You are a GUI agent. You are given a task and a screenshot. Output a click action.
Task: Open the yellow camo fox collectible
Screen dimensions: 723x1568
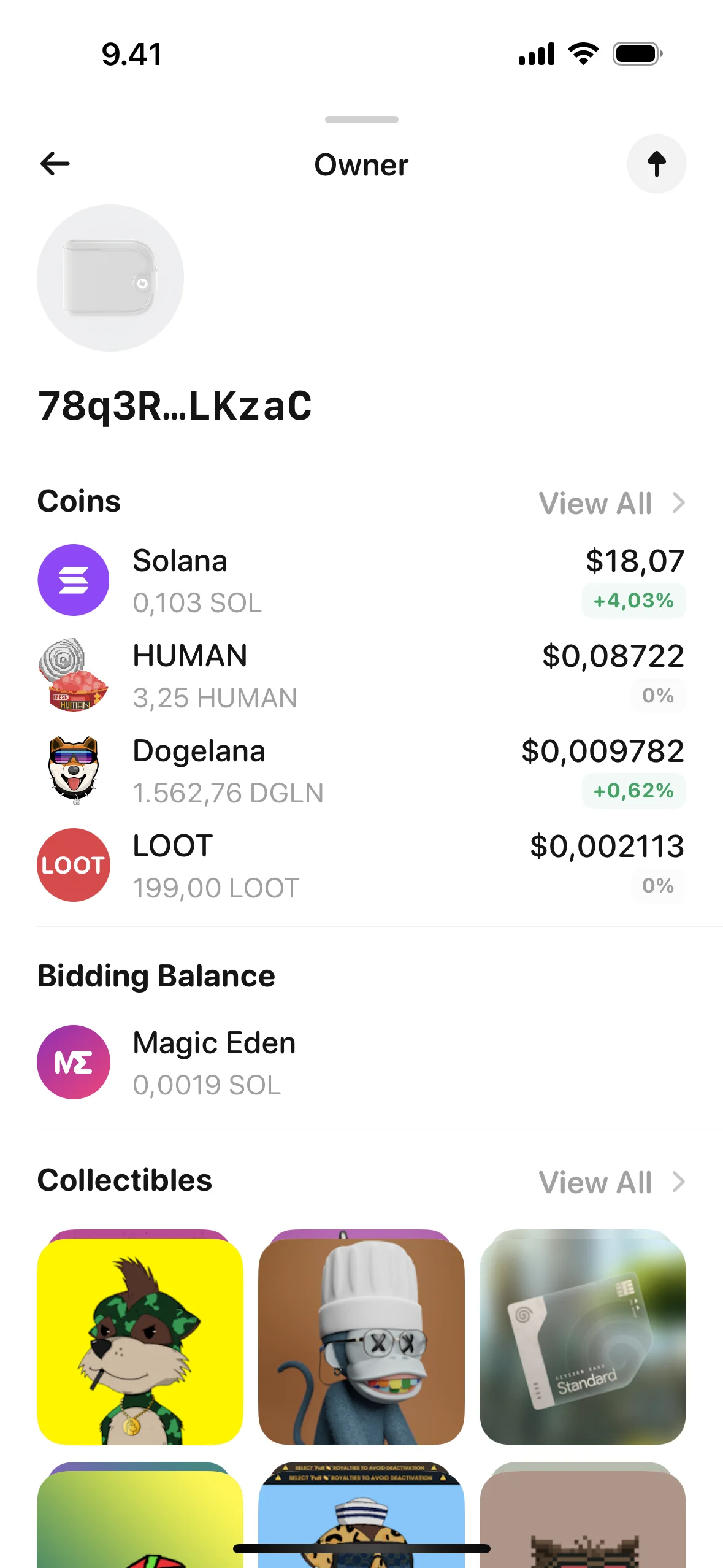[x=140, y=1340]
